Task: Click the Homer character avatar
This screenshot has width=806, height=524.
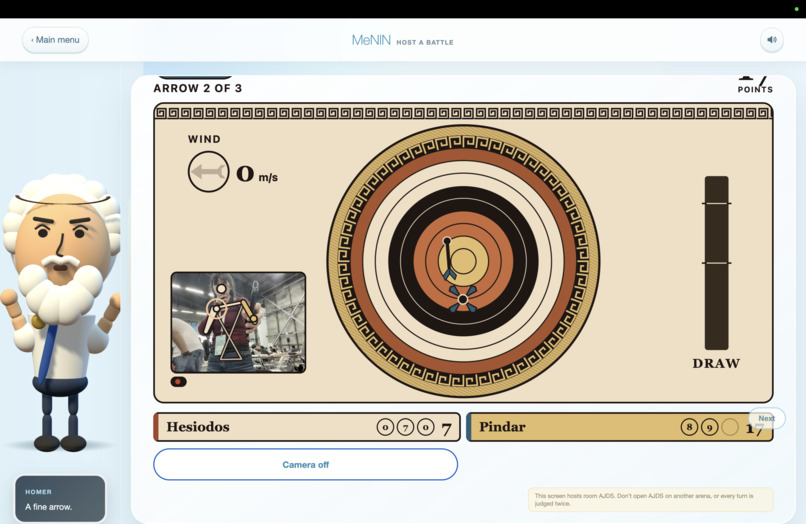Action: click(61, 314)
